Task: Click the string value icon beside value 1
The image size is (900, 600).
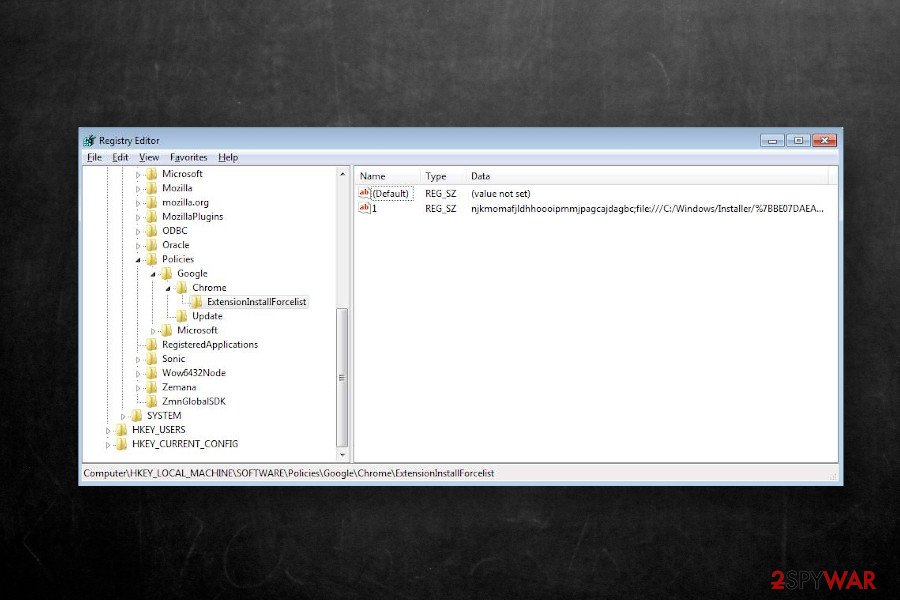Action: 364,208
